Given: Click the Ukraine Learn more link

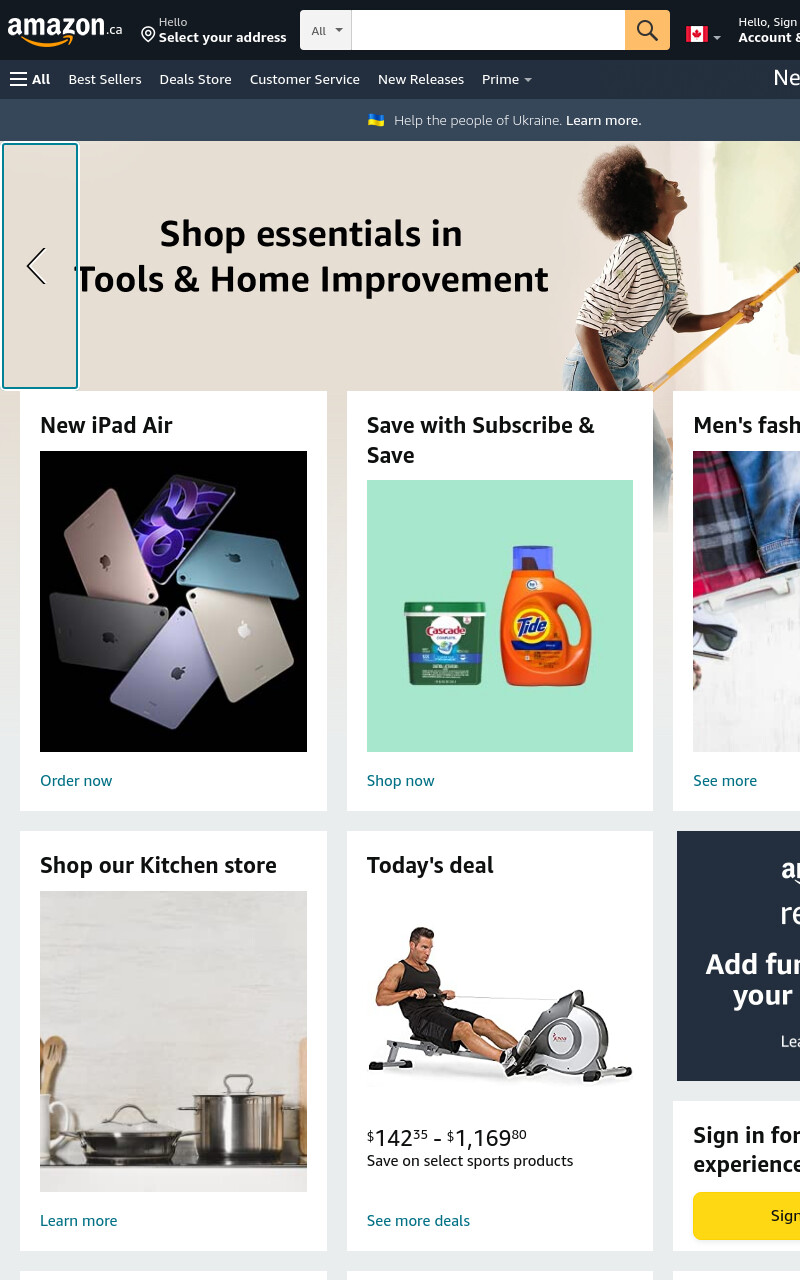Looking at the screenshot, I should point(604,120).
